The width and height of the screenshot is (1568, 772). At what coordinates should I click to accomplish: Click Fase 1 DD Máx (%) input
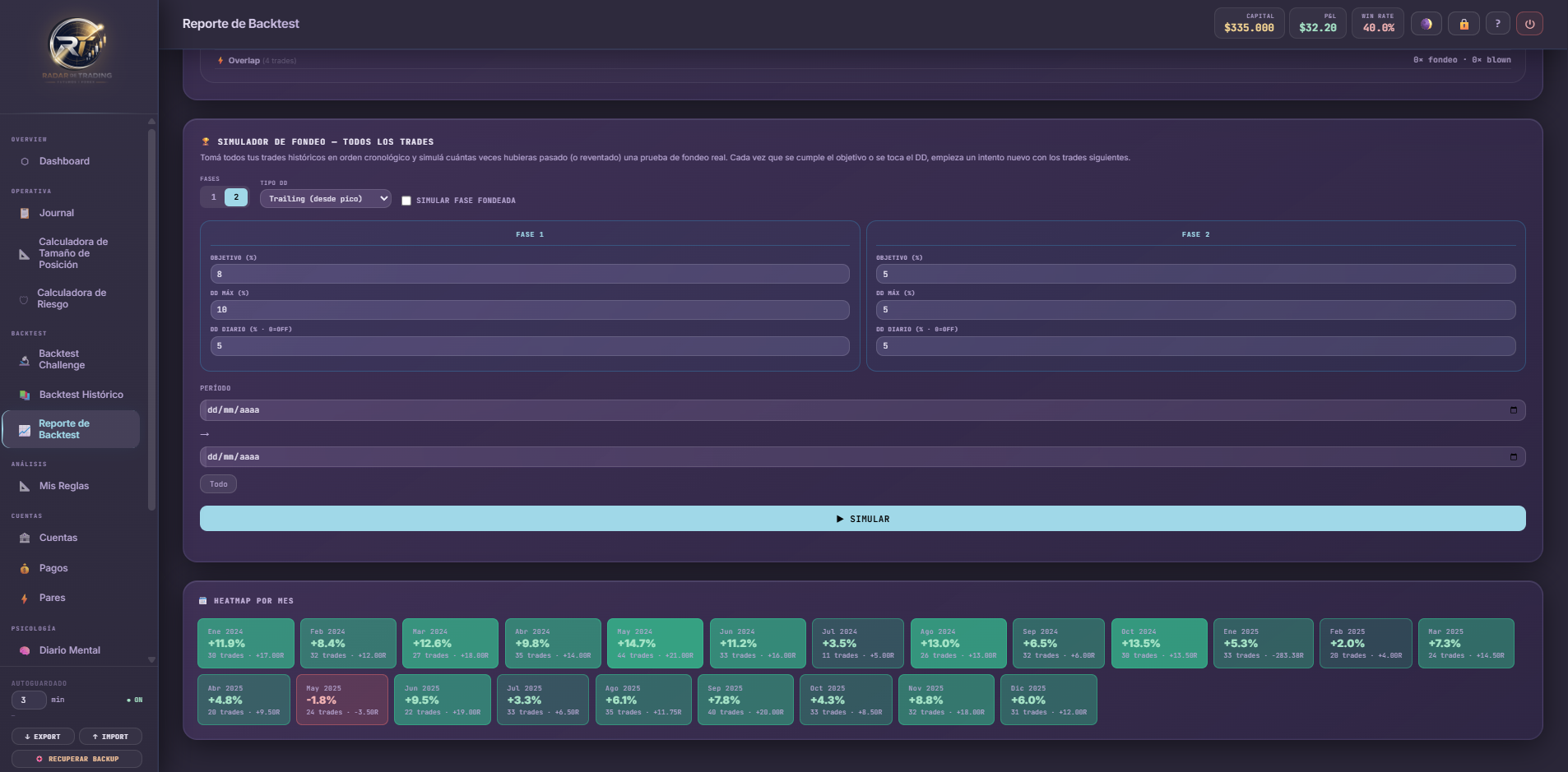tap(530, 310)
